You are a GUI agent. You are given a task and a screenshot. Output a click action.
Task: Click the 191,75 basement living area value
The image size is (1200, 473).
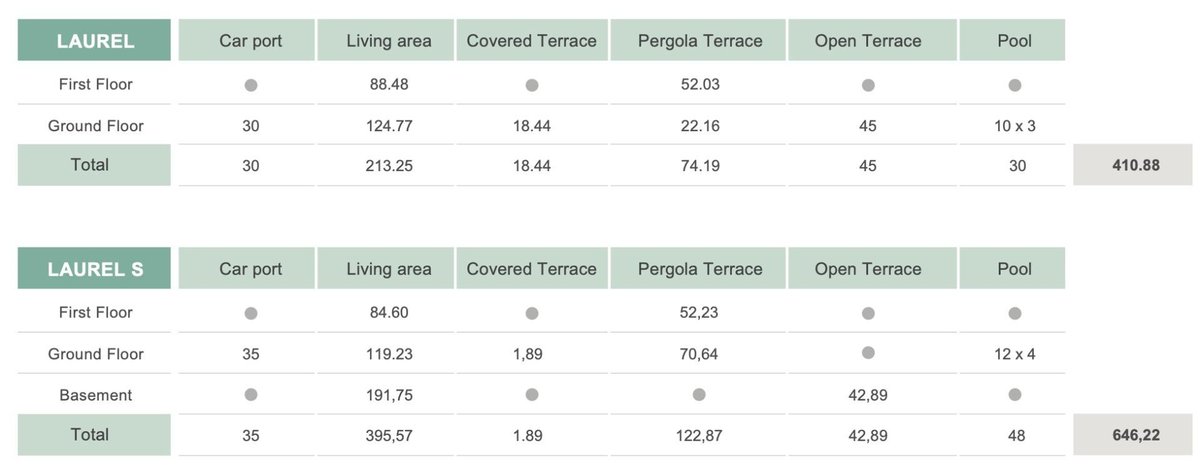pyautogui.click(x=389, y=395)
